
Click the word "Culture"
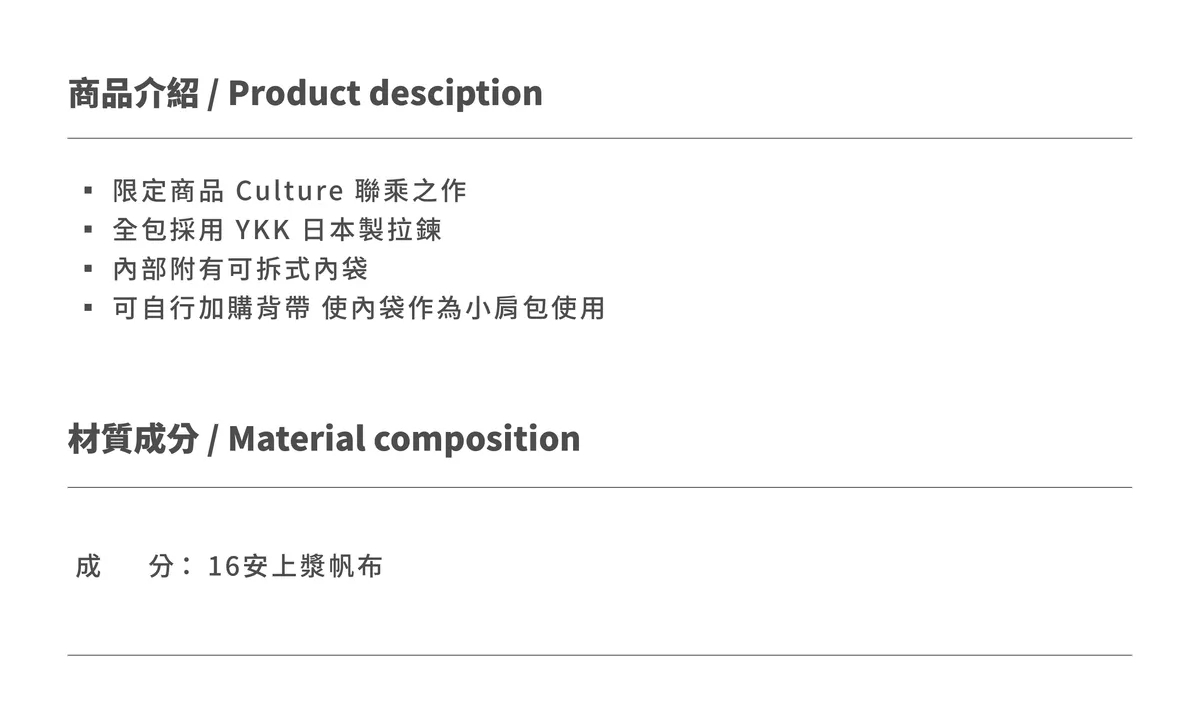[x=290, y=190]
